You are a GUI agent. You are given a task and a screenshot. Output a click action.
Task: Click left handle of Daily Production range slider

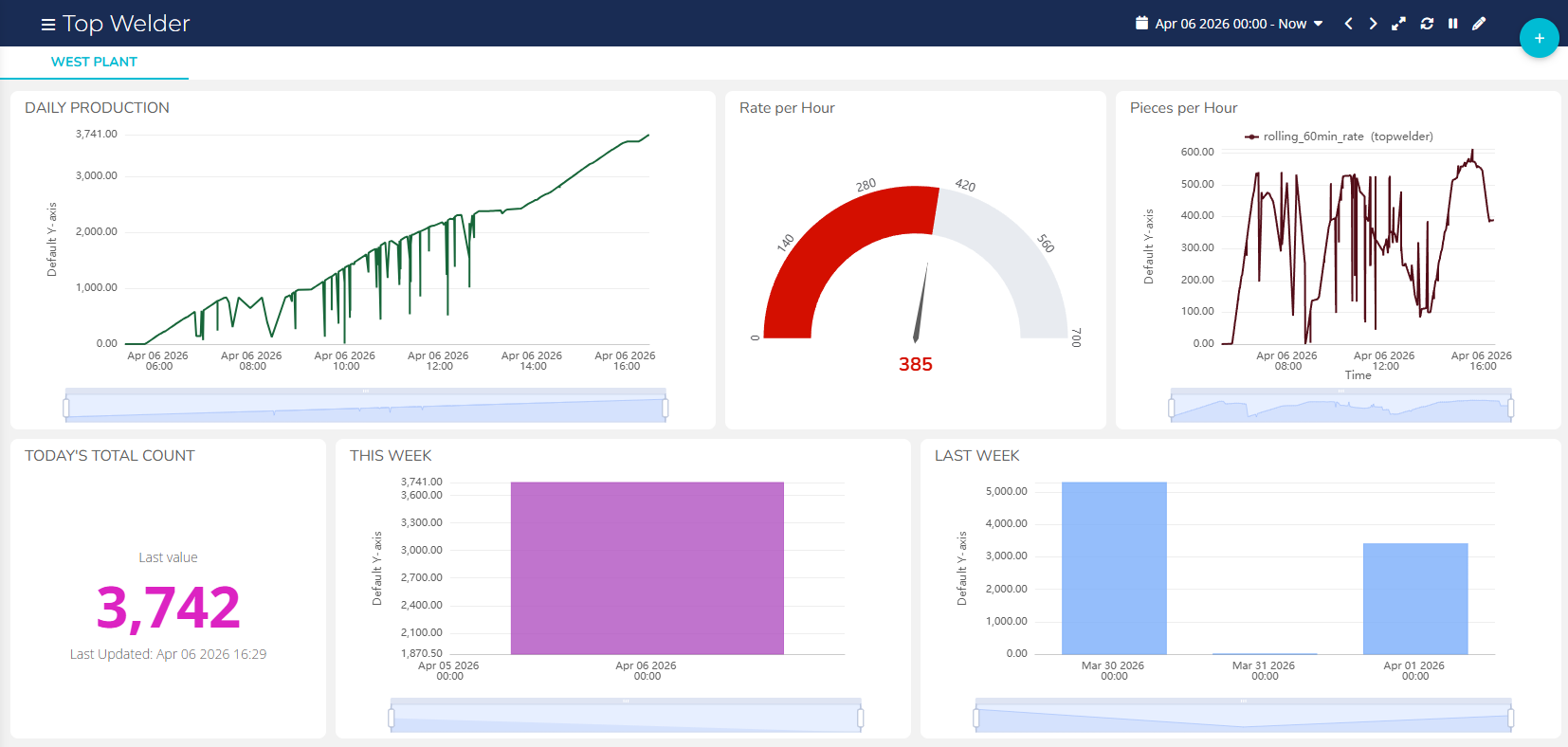66,409
